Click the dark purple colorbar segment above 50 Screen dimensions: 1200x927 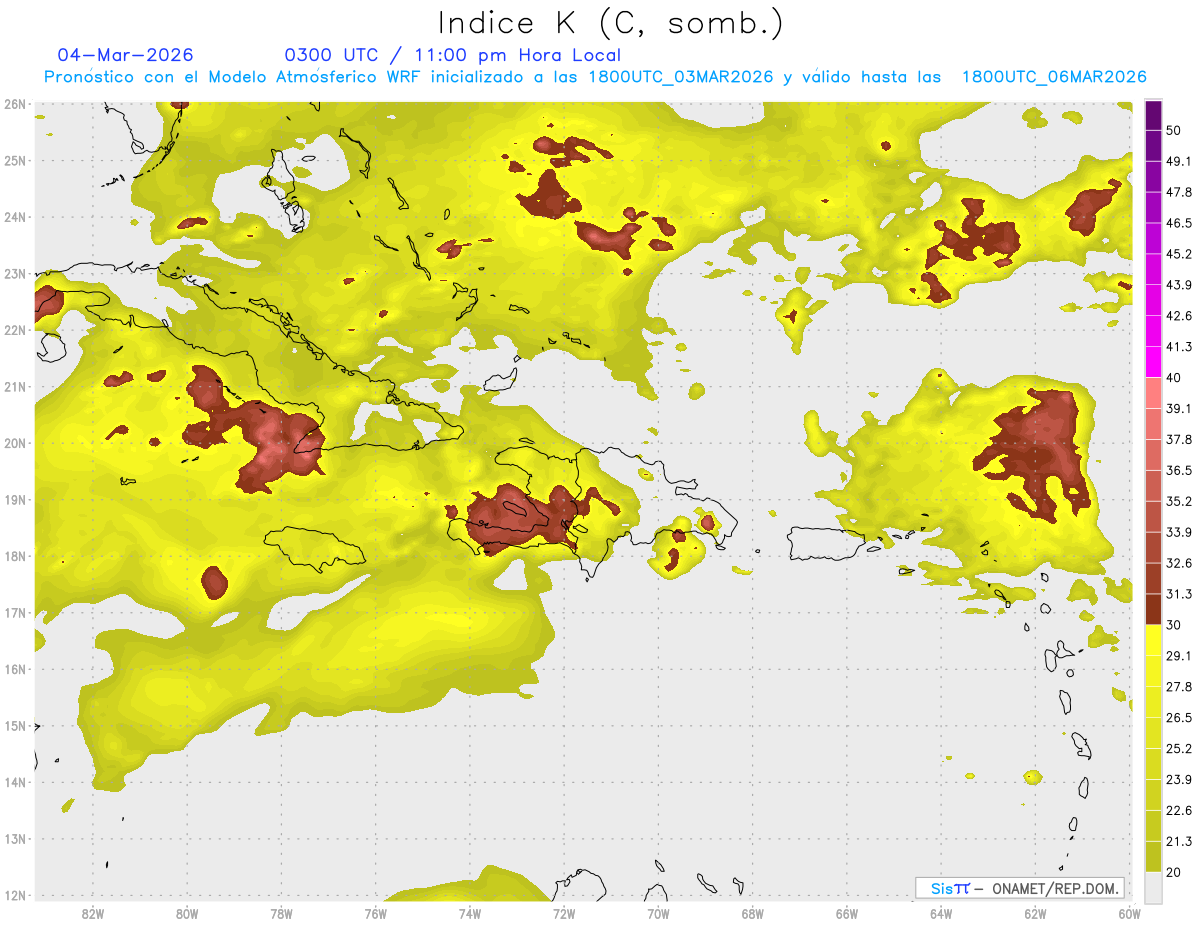1153,115
